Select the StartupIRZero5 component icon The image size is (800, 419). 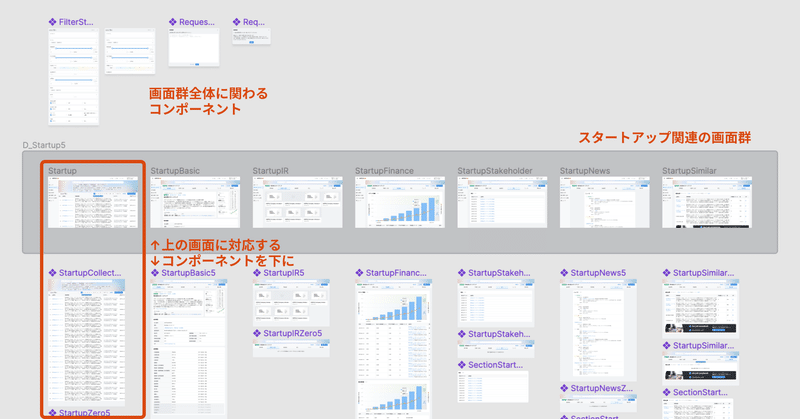(257, 333)
